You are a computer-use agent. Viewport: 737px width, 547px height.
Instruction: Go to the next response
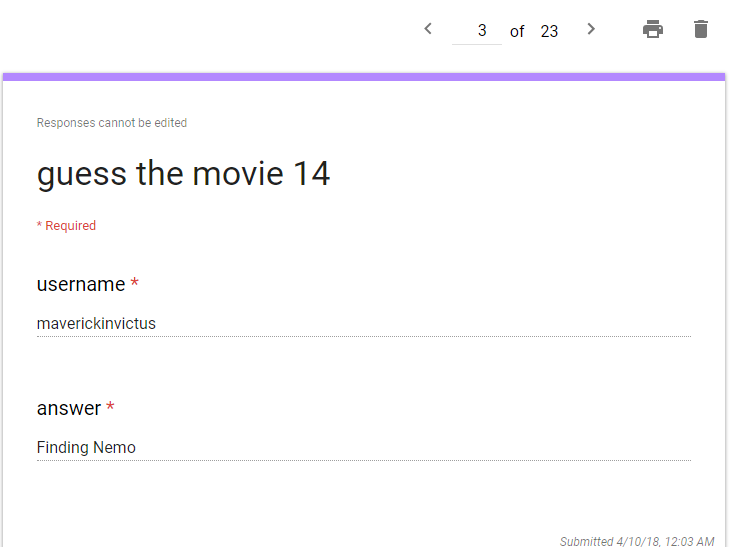(x=591, y=29)
